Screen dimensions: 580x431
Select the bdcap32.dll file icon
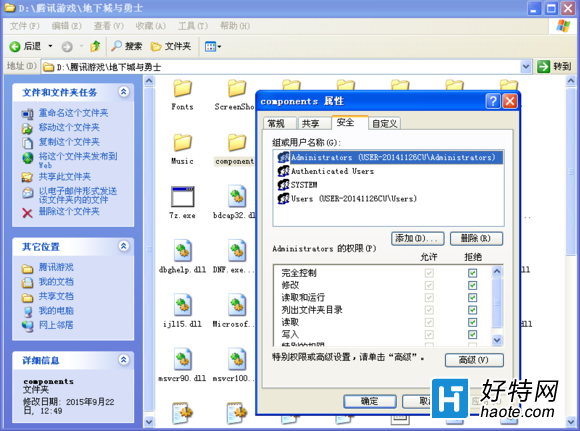[237, 196]
